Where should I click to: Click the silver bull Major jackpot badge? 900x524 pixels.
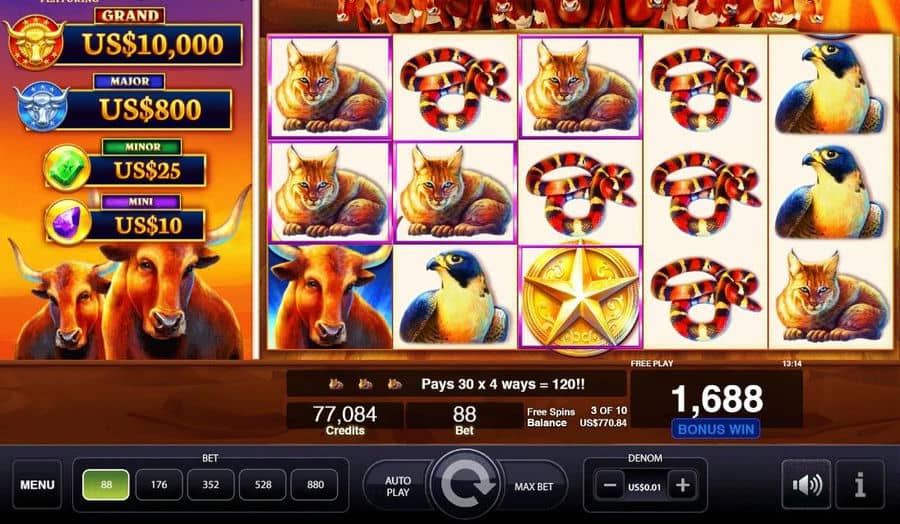coord(42,107)
